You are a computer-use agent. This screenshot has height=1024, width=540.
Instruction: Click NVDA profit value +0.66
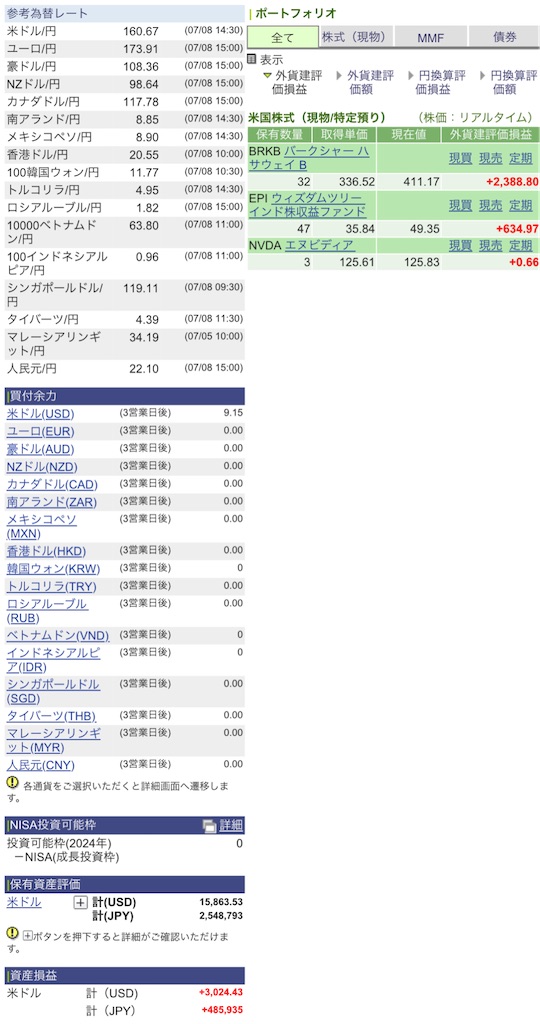tap(524, 263)
